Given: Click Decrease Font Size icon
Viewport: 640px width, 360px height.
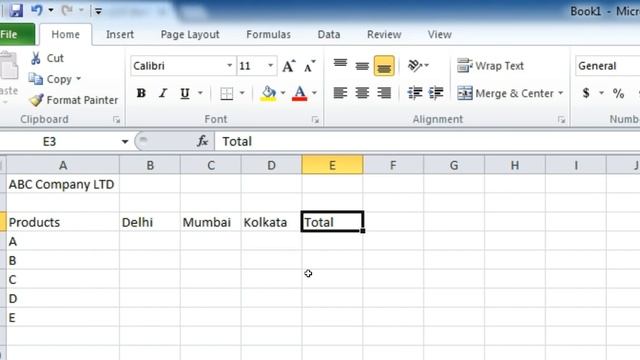Looking at the screenshot, I should click(x=310, y=66).
